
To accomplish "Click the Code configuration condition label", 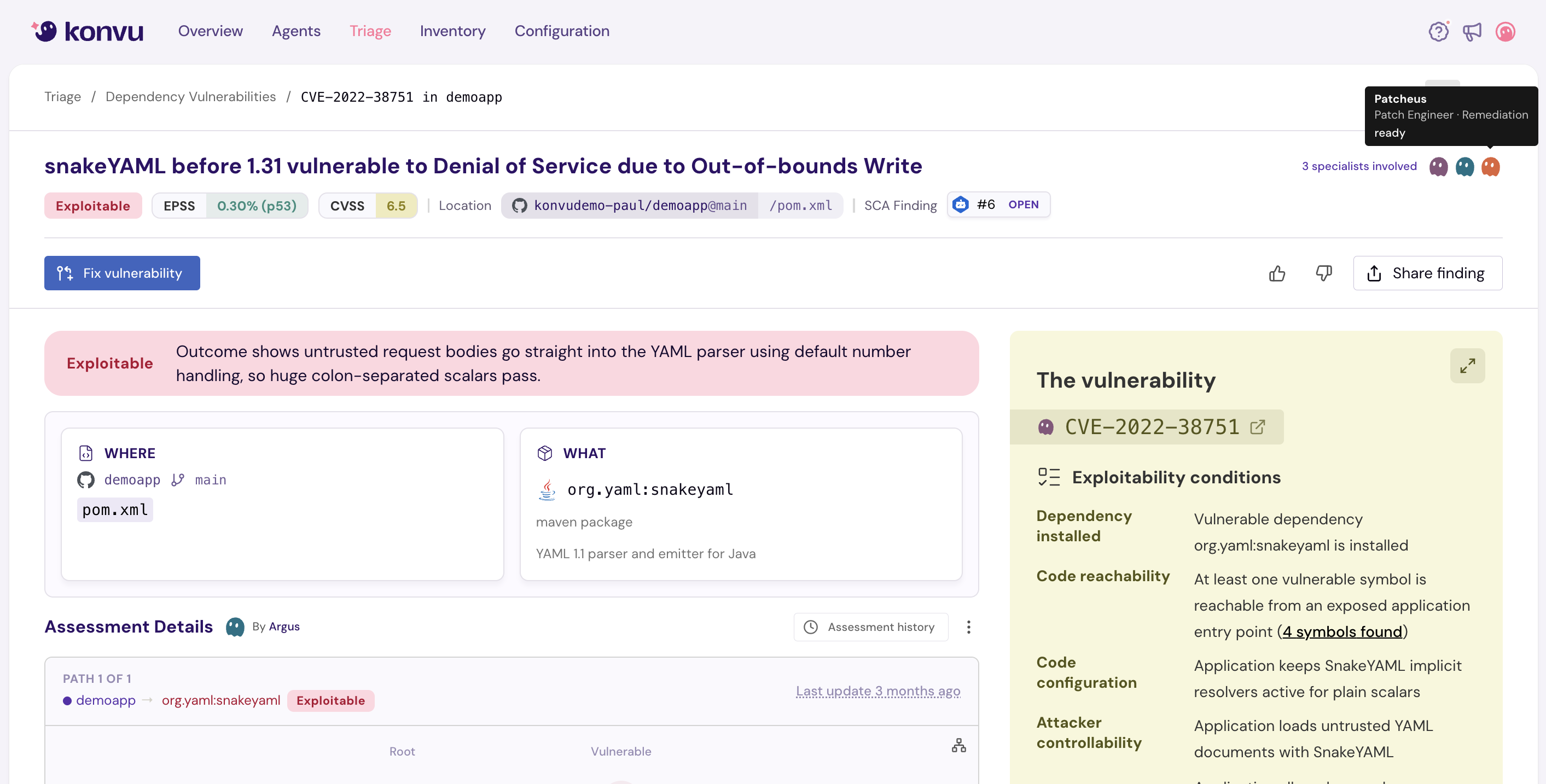I will tap(1086, 672).
